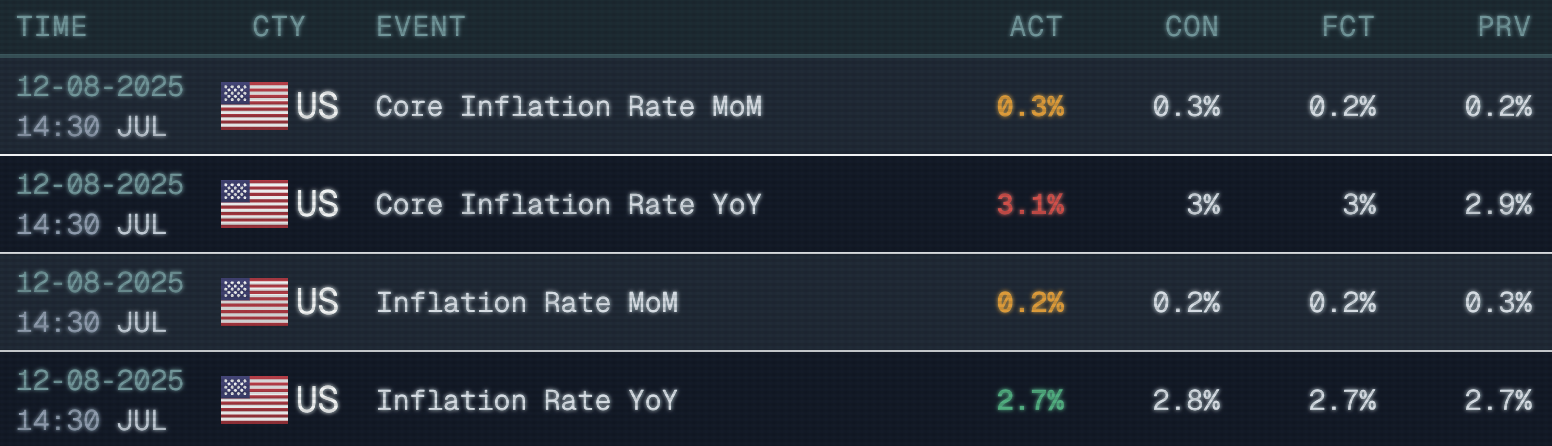
Task: Click the red 3.1% actual value
Action: [1030, 204]
